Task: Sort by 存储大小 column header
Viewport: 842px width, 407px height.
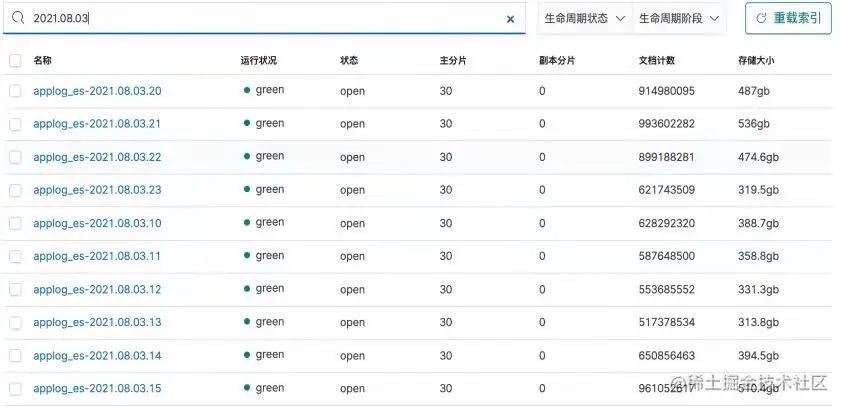Action: pos(756,61)
